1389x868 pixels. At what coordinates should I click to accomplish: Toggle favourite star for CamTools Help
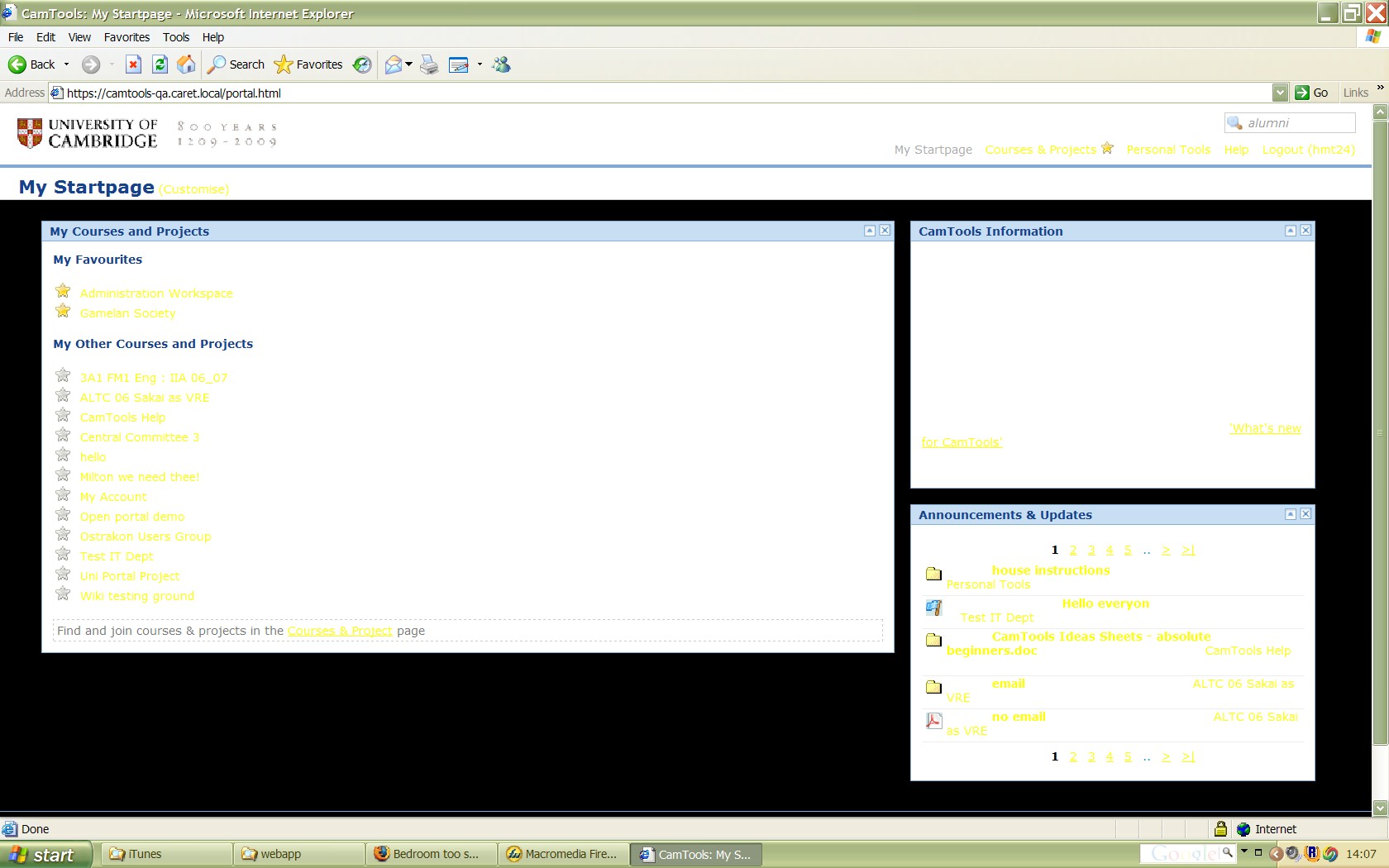click(63, 415)
